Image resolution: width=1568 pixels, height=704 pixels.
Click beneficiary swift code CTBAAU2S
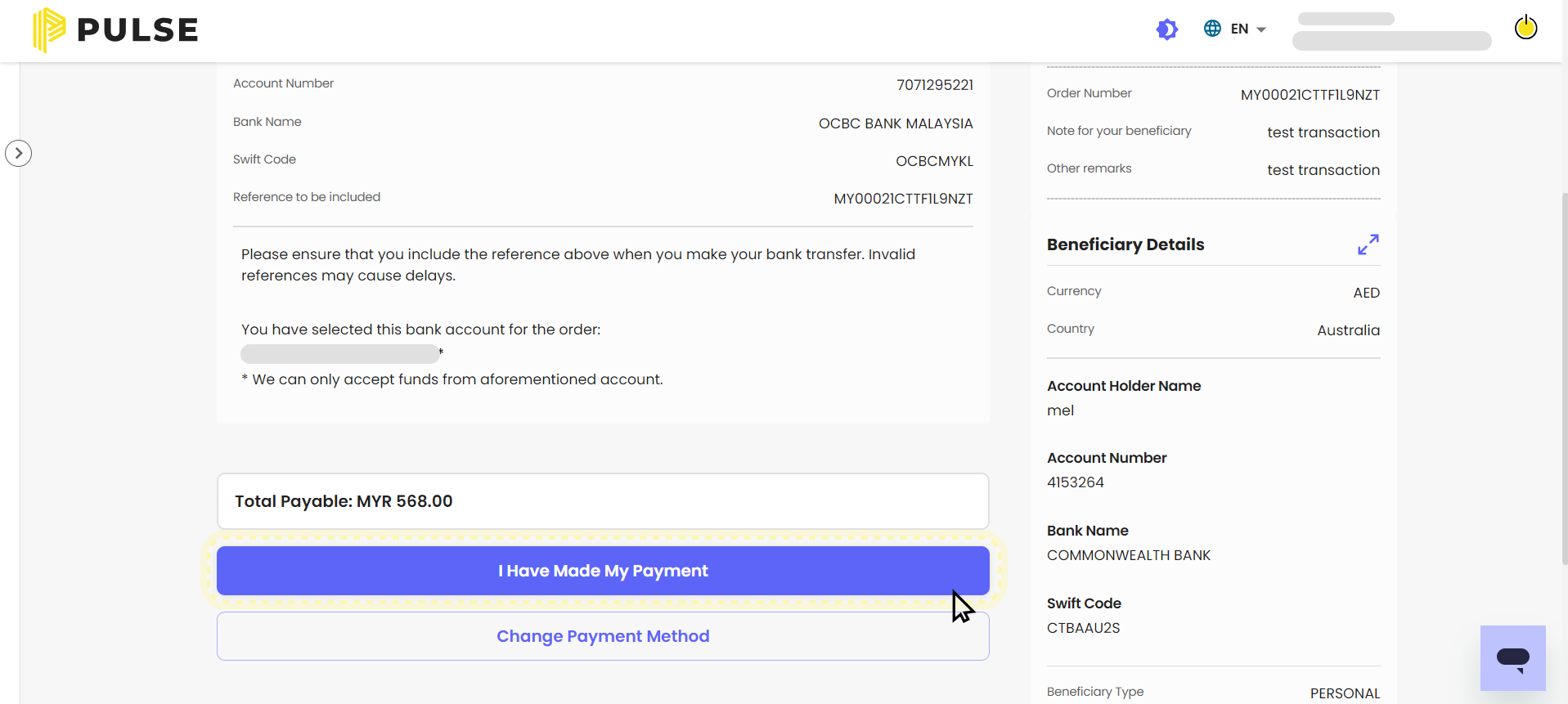[x=1084, y=628]
